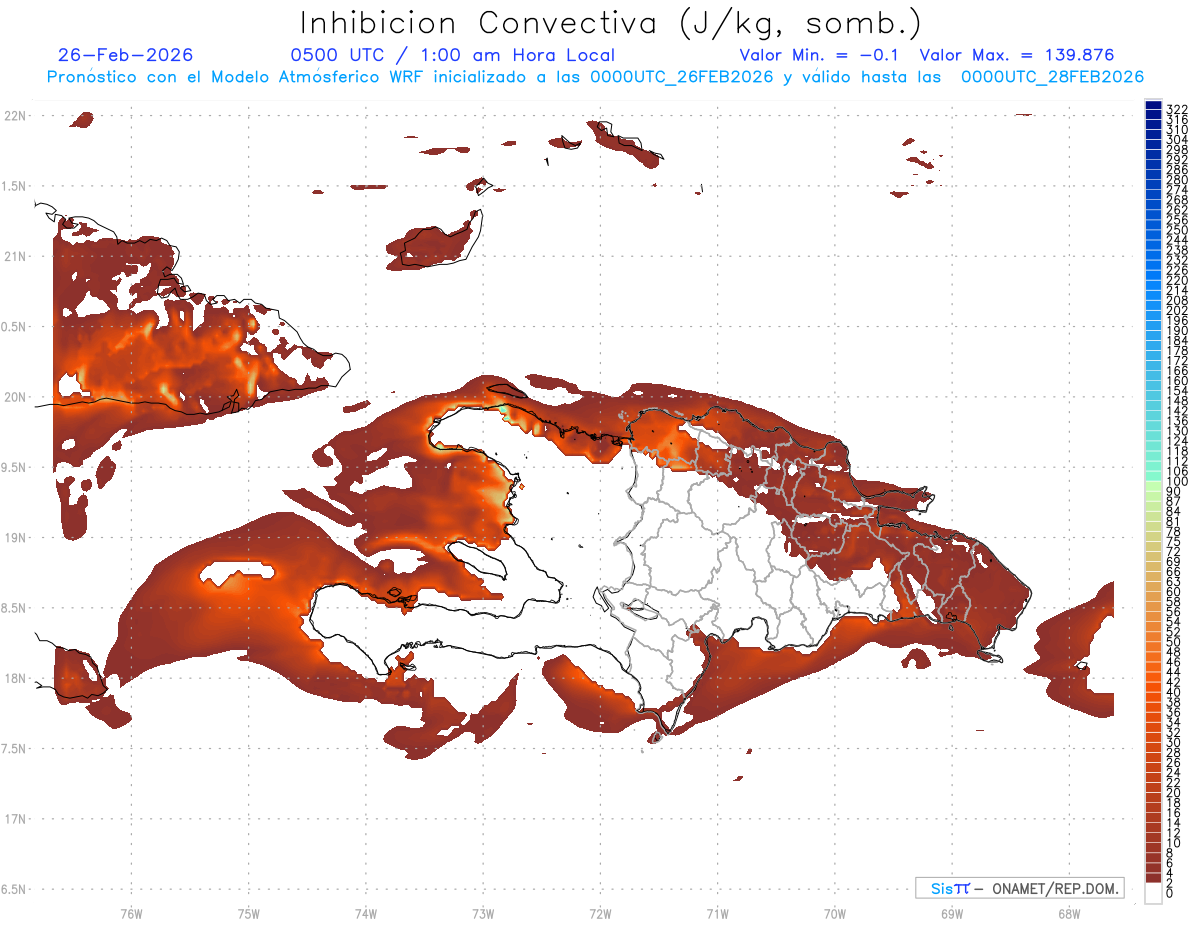Viewport: 1200px width, 927px height.
Task: Click the title 'Inhibicion Convectiva (J/kg, somb.)'
Action: [610, 24]
